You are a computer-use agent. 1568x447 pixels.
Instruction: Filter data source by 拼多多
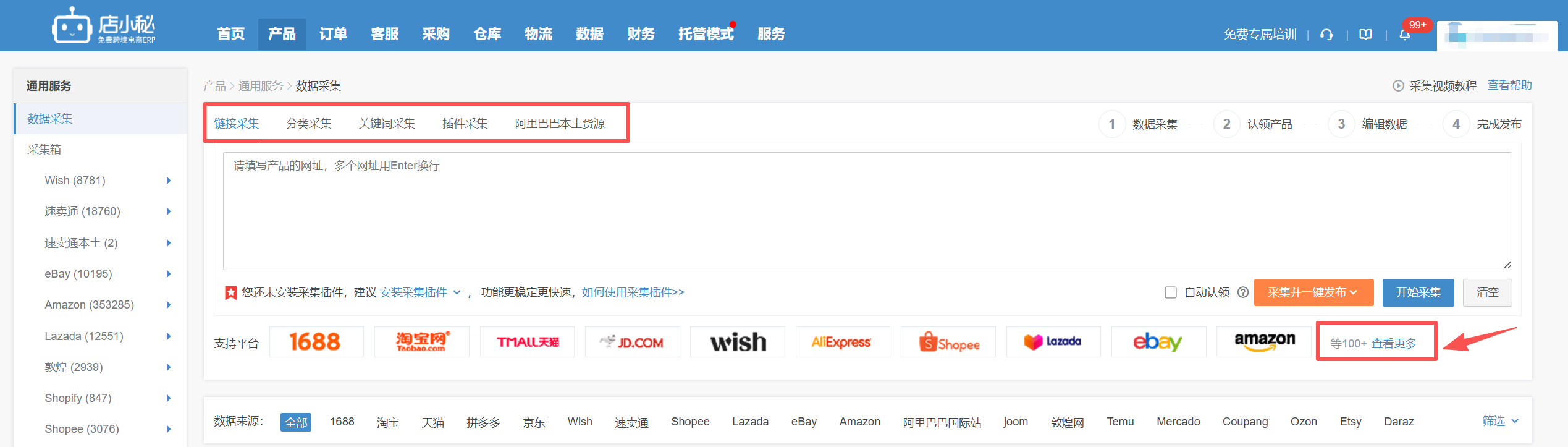pos(483,422)
